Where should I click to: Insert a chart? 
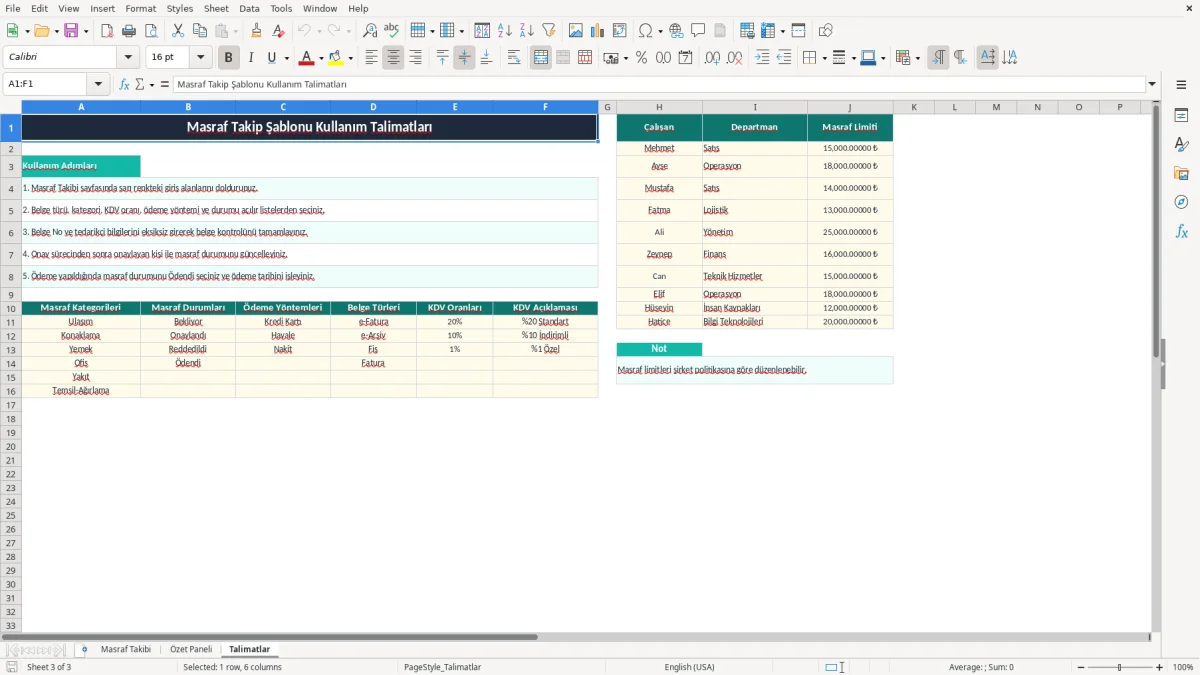coord(598,31)
